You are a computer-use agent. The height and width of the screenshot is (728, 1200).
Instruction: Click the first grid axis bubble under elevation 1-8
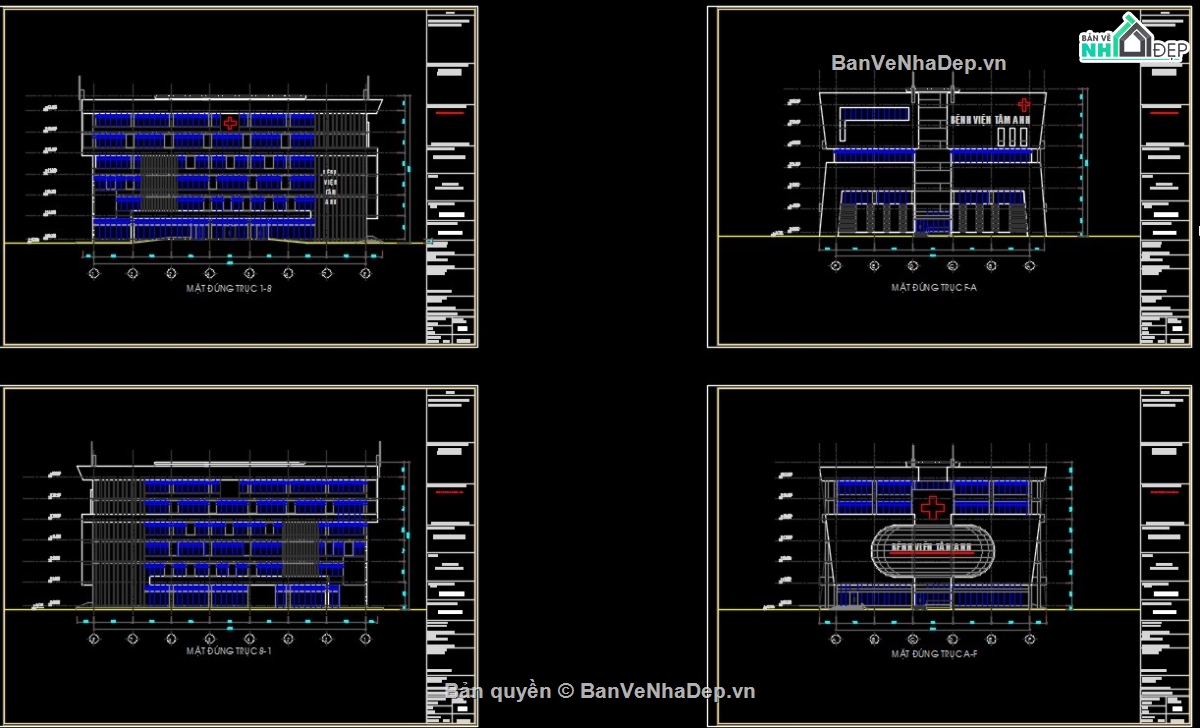pos(93,272)
